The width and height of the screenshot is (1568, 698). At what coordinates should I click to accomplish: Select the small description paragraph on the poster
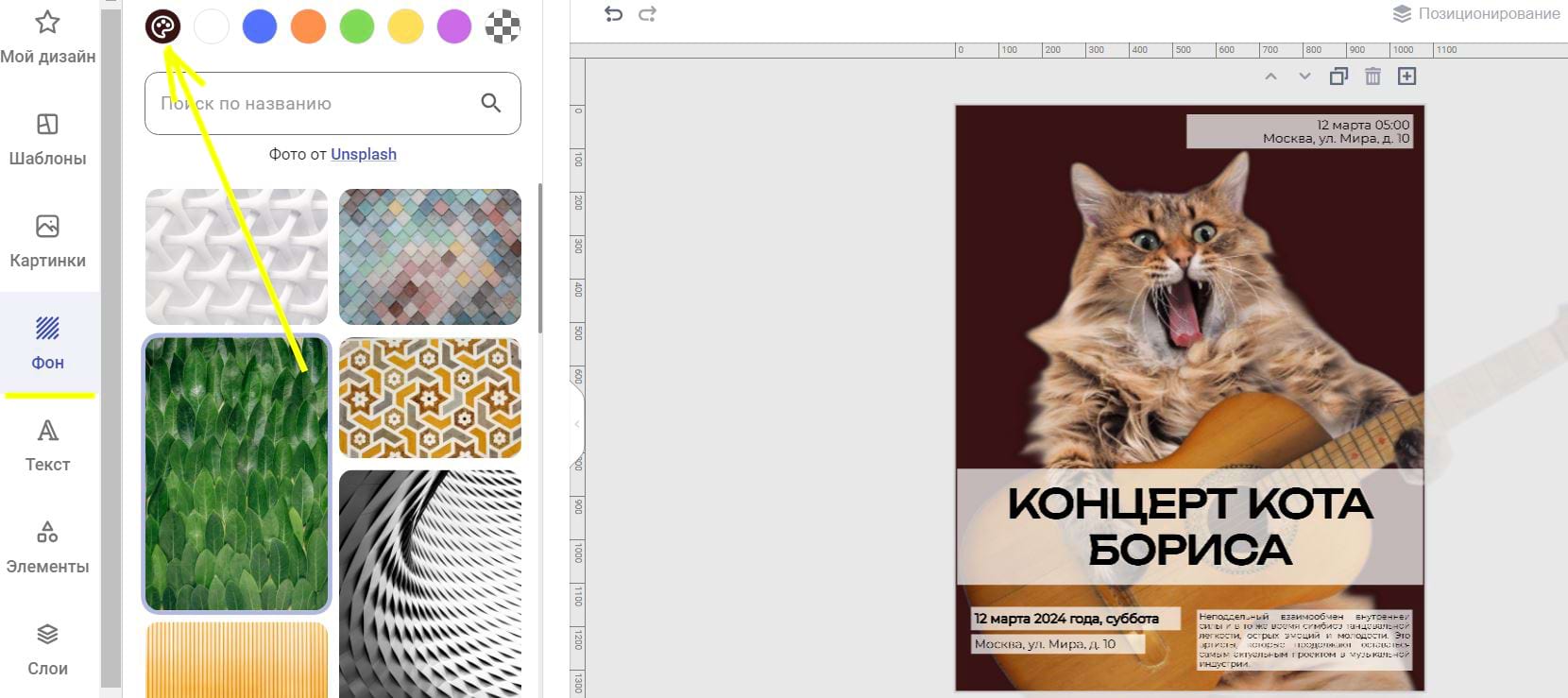[1304, 639]
